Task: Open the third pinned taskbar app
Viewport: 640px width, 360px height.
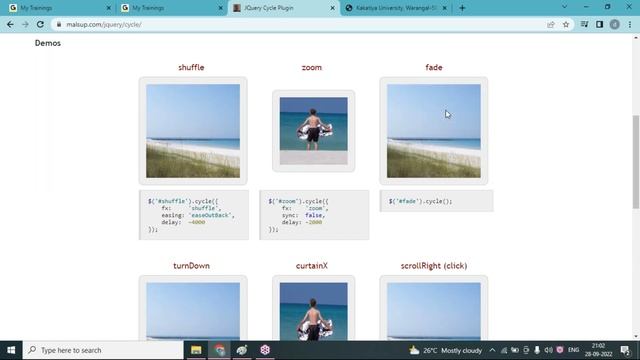Action: click(242, 350)
